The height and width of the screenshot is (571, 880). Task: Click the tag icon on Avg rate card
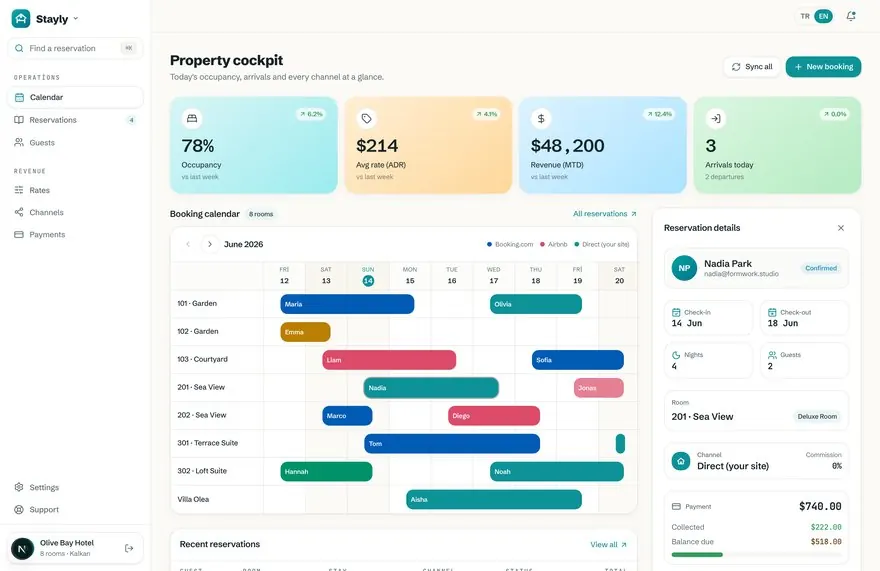(x=366, y=118)
